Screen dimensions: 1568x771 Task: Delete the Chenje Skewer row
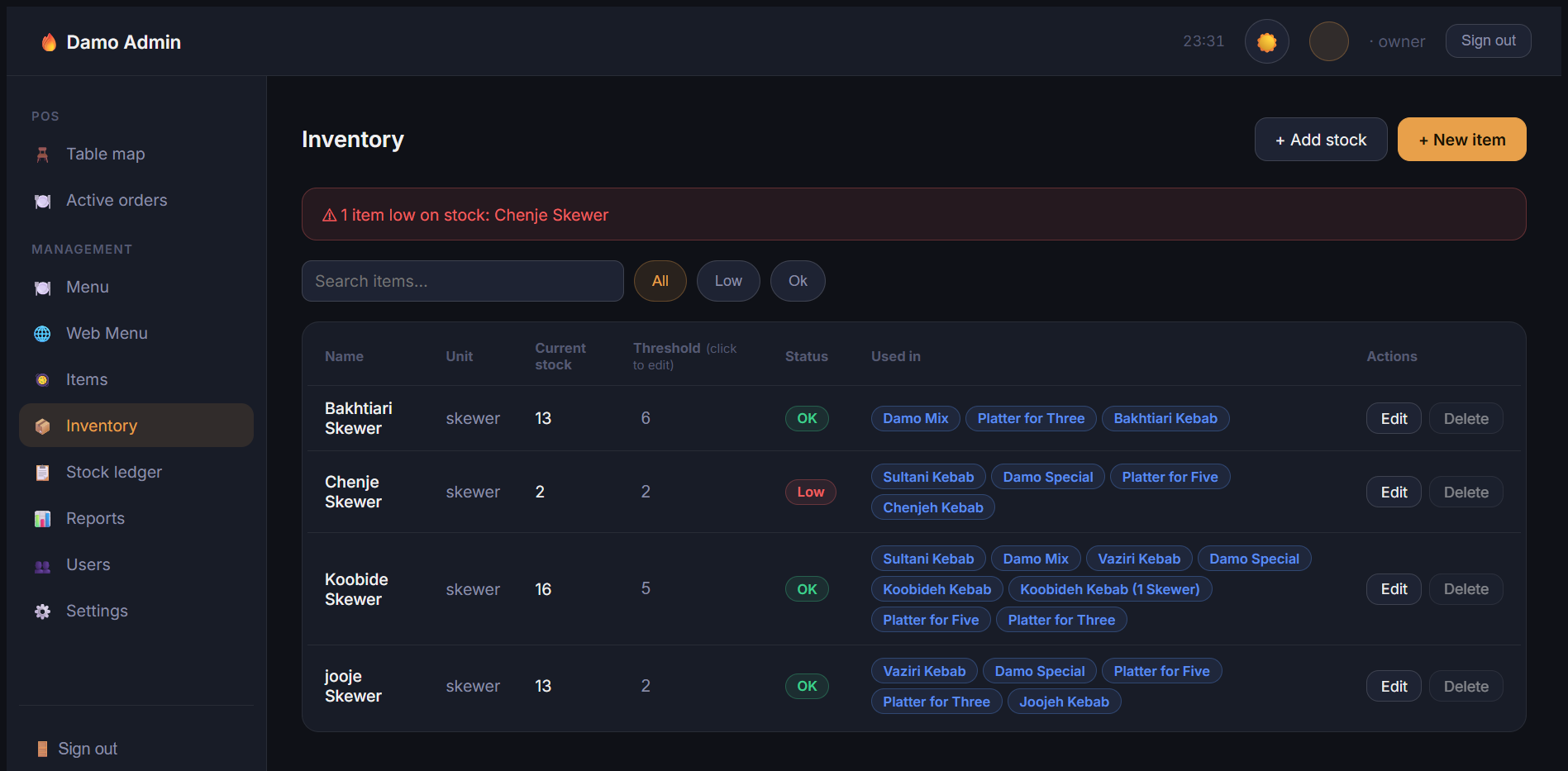[1466, 493]
